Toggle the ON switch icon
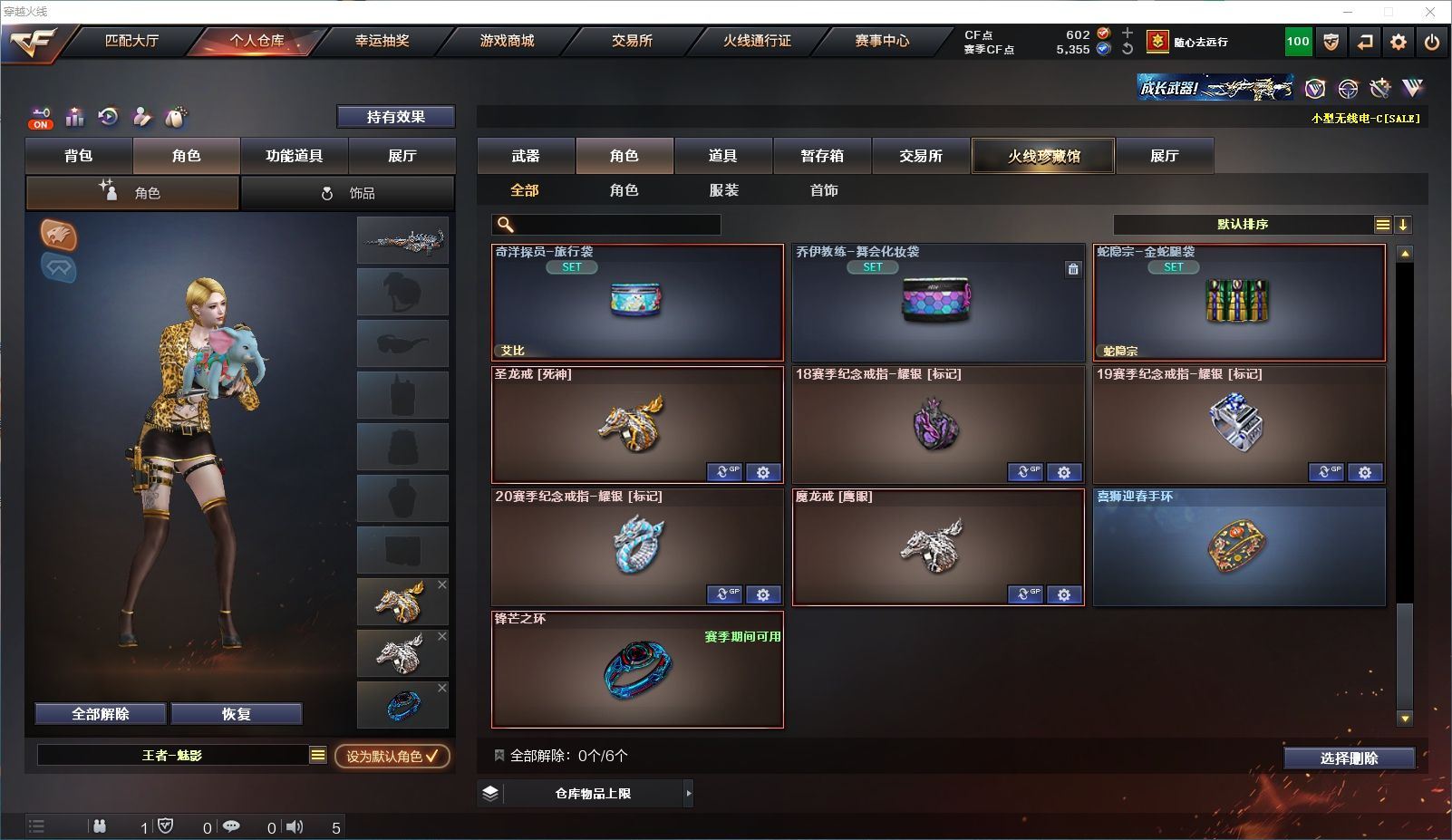 (41, 118)
